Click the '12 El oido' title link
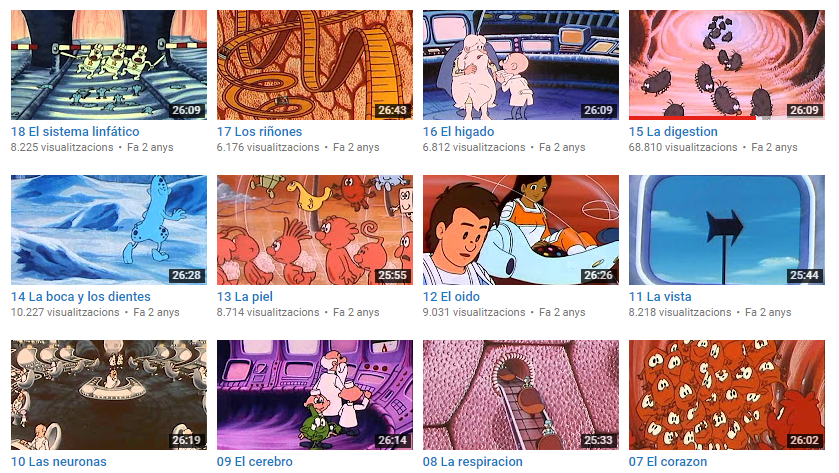839x473 pixels. (451, 296)
